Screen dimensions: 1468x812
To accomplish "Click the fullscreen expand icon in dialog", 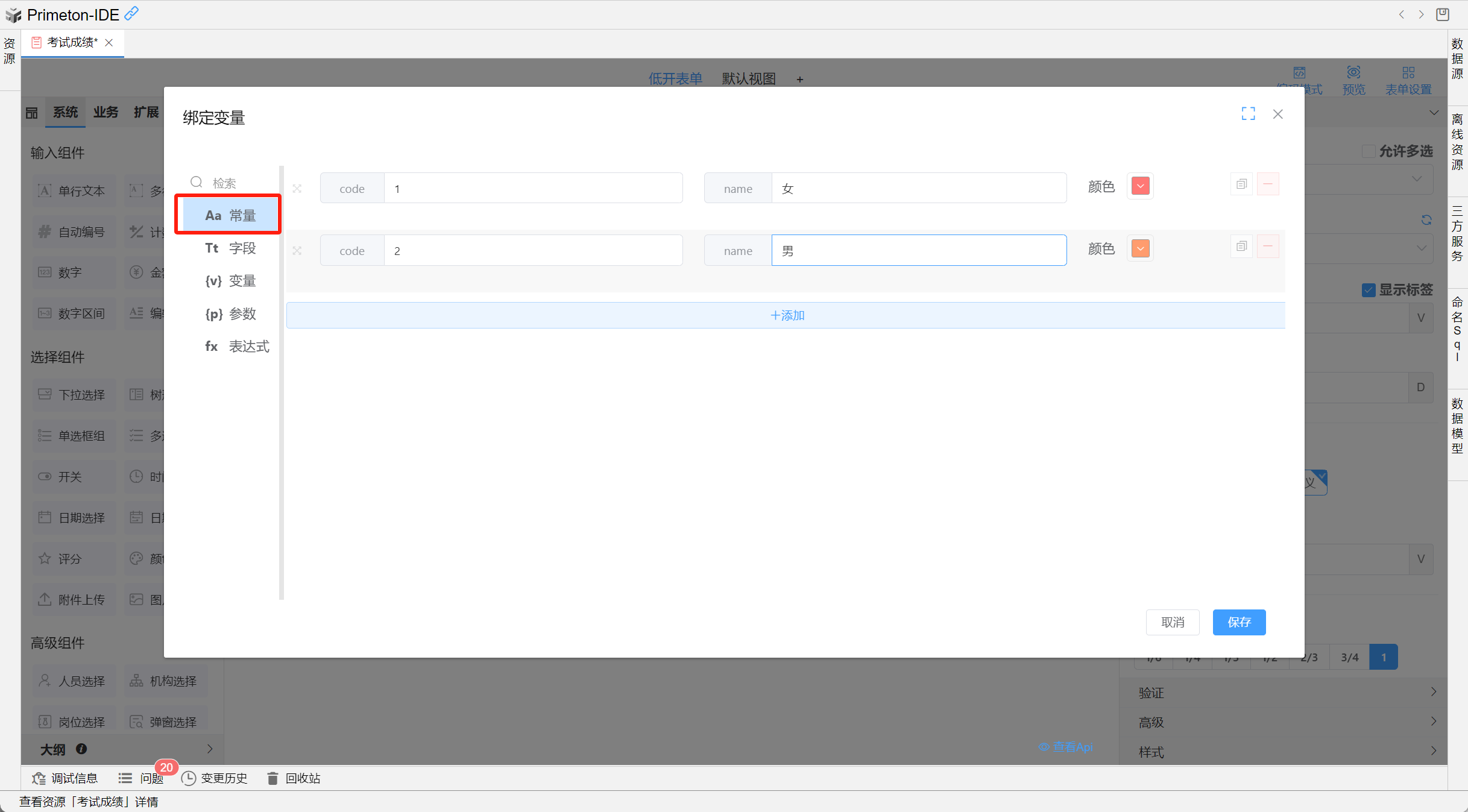I will [1248, 114].
